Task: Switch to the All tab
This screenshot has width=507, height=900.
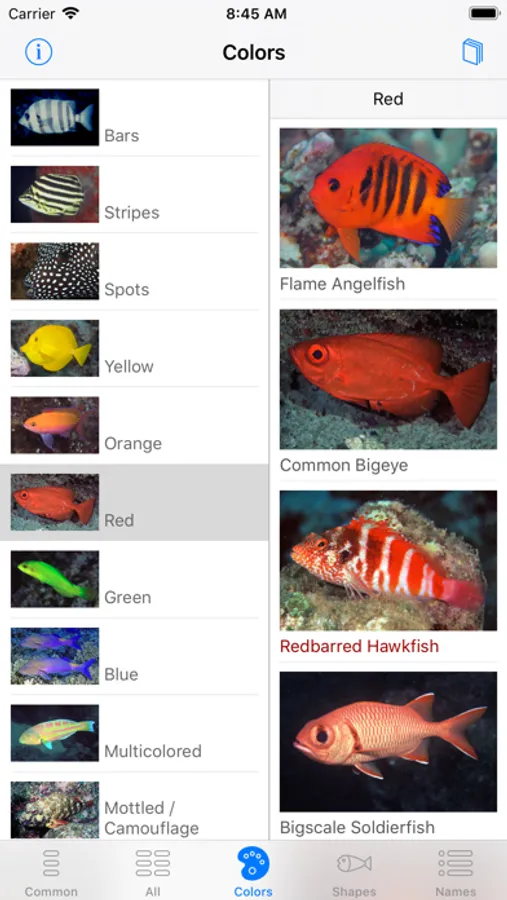Action: click(153, 872)
